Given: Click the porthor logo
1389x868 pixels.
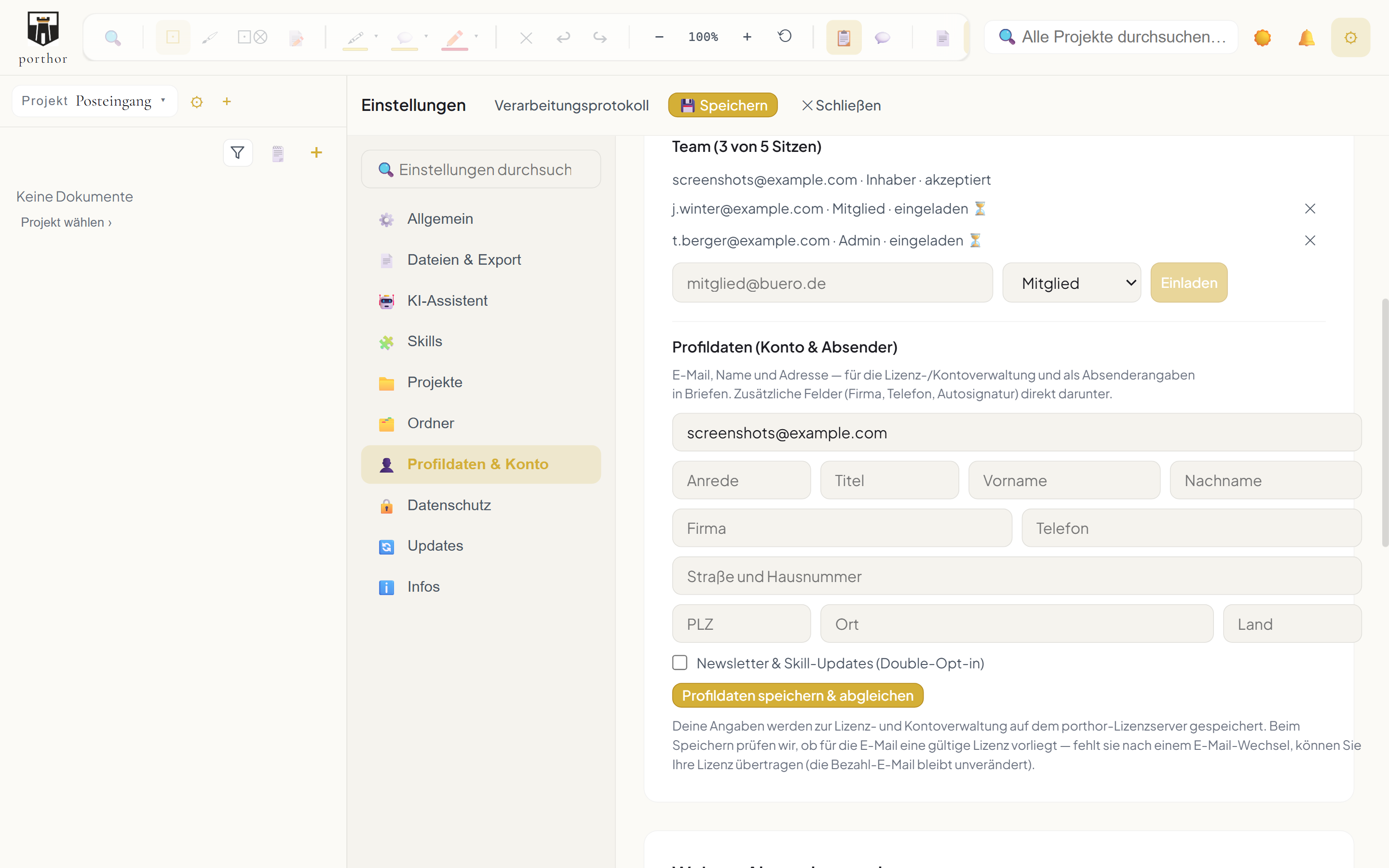Looking at the screenshot, I should [x=43, y=38].
